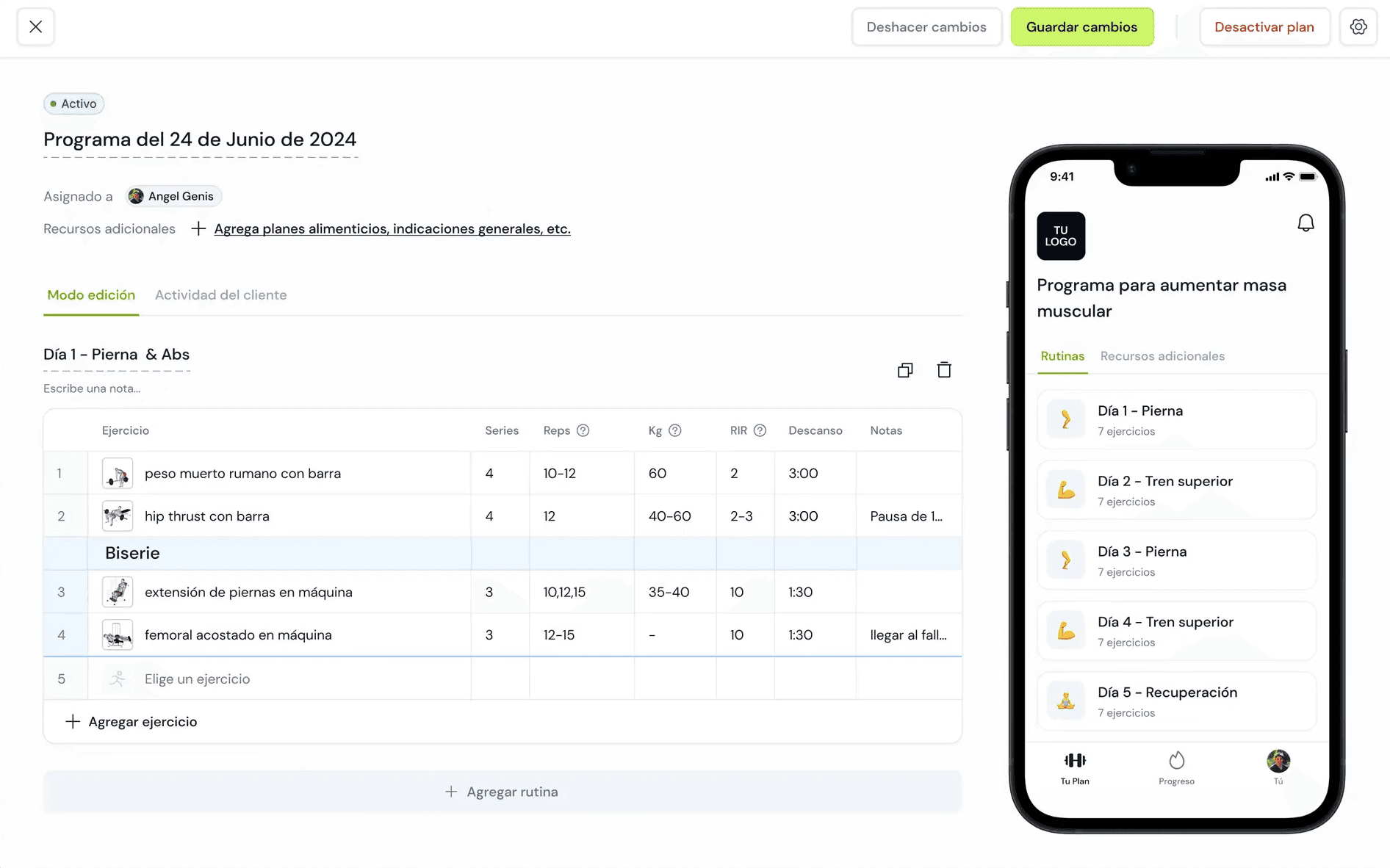
Task: Click the hip thrust exercise thumbnail
Action: click(x=117, y=516)
